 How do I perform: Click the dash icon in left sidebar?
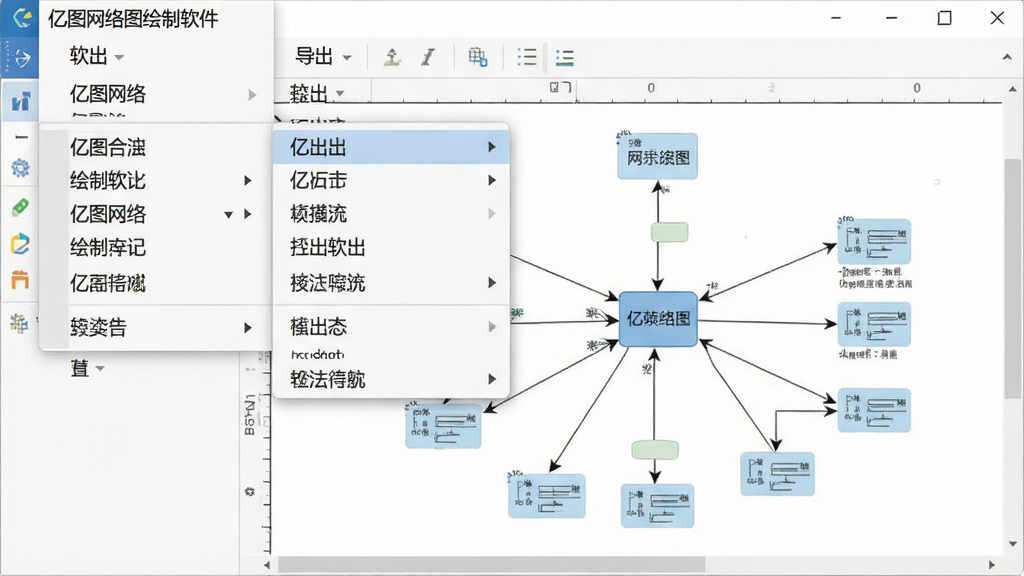(22, 137)
